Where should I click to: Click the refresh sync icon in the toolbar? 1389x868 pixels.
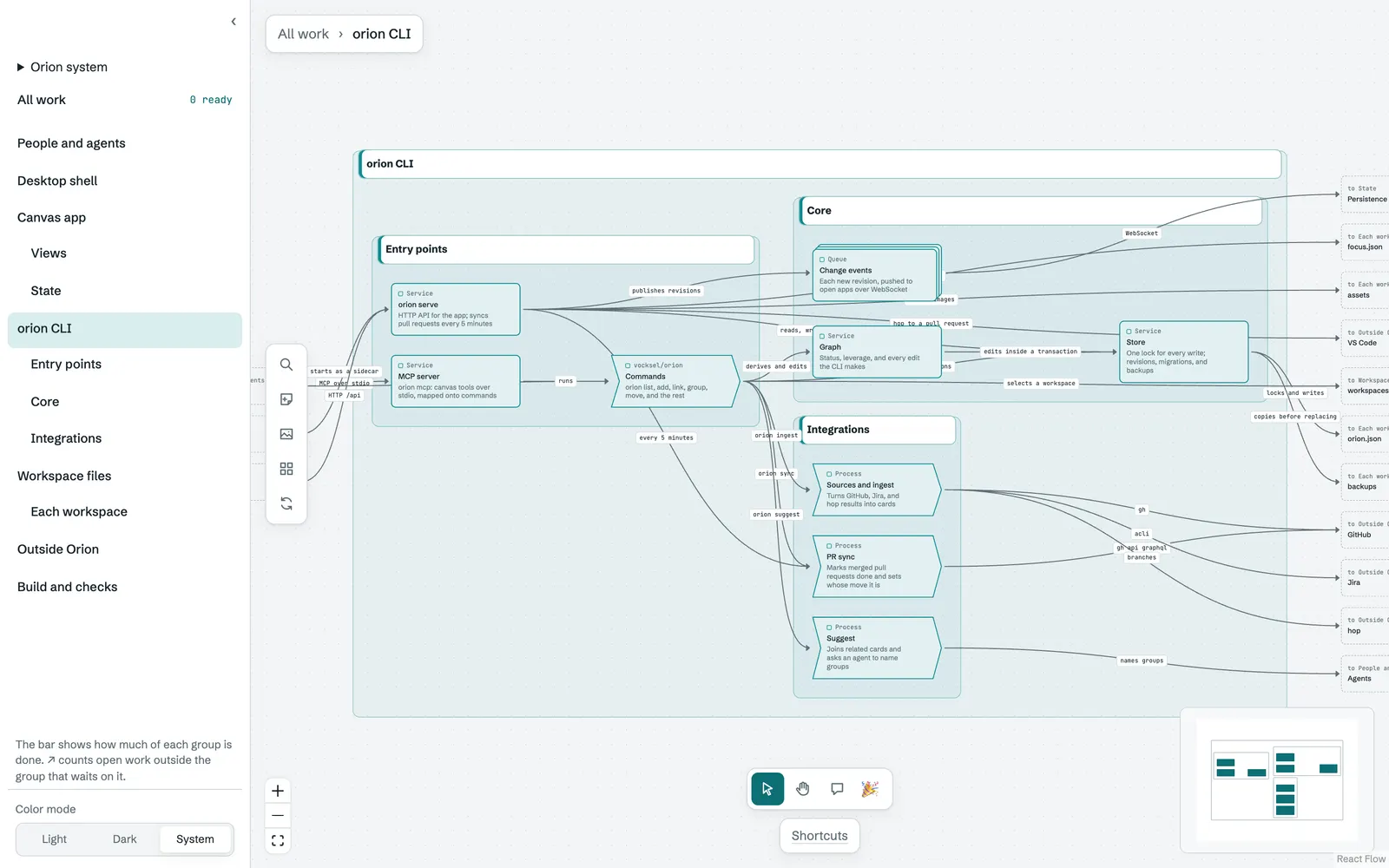(286, 503)
